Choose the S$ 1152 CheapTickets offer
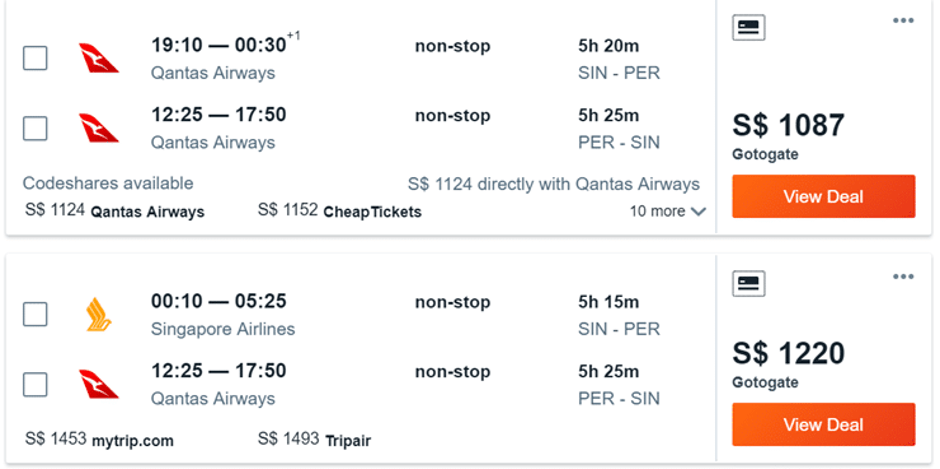The width and height of the screenshot is (940, 469). point(339,211)
